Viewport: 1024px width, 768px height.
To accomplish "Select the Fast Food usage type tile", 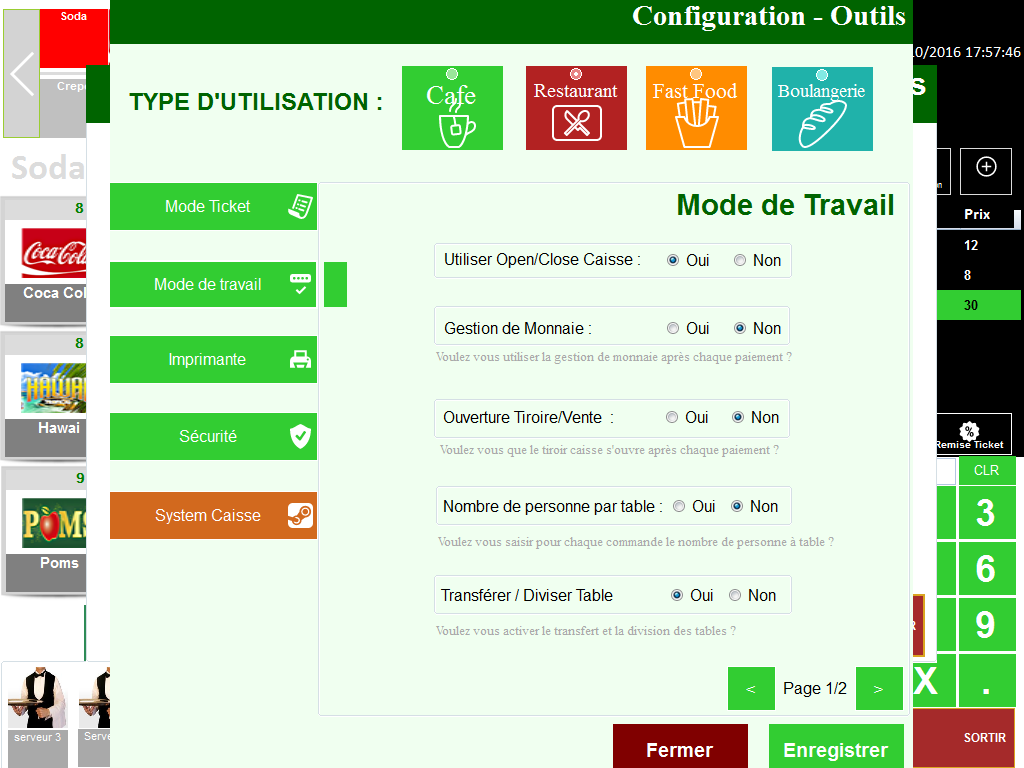I will point(696,108).
